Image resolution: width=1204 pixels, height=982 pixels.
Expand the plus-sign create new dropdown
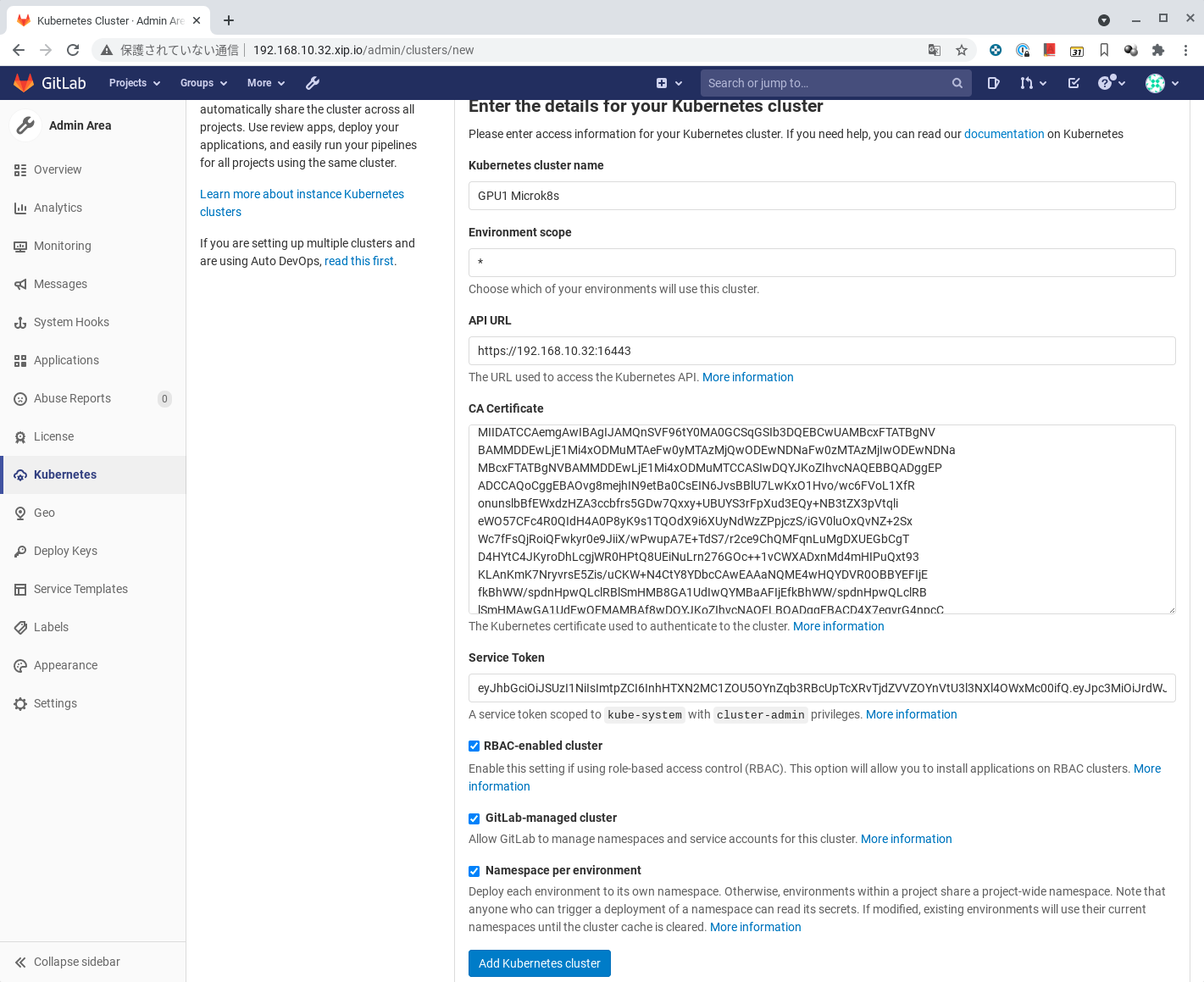[x=669, y=82]
